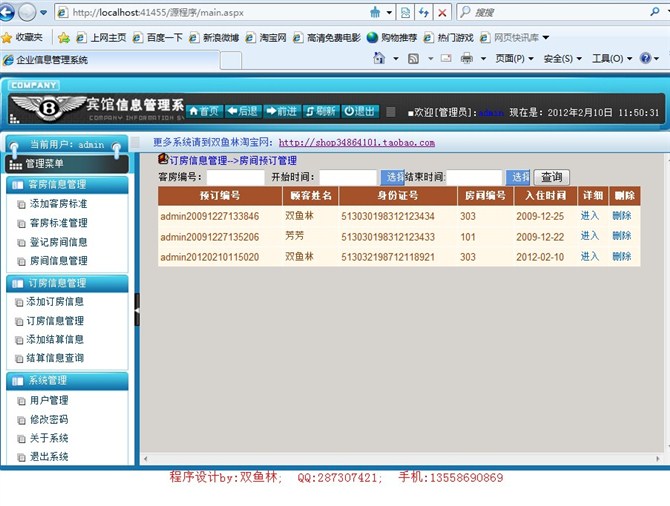This screenshot has height=506, width=670.
Task: Open 添加客房标准 in sidebar
Action: (59, 204)
